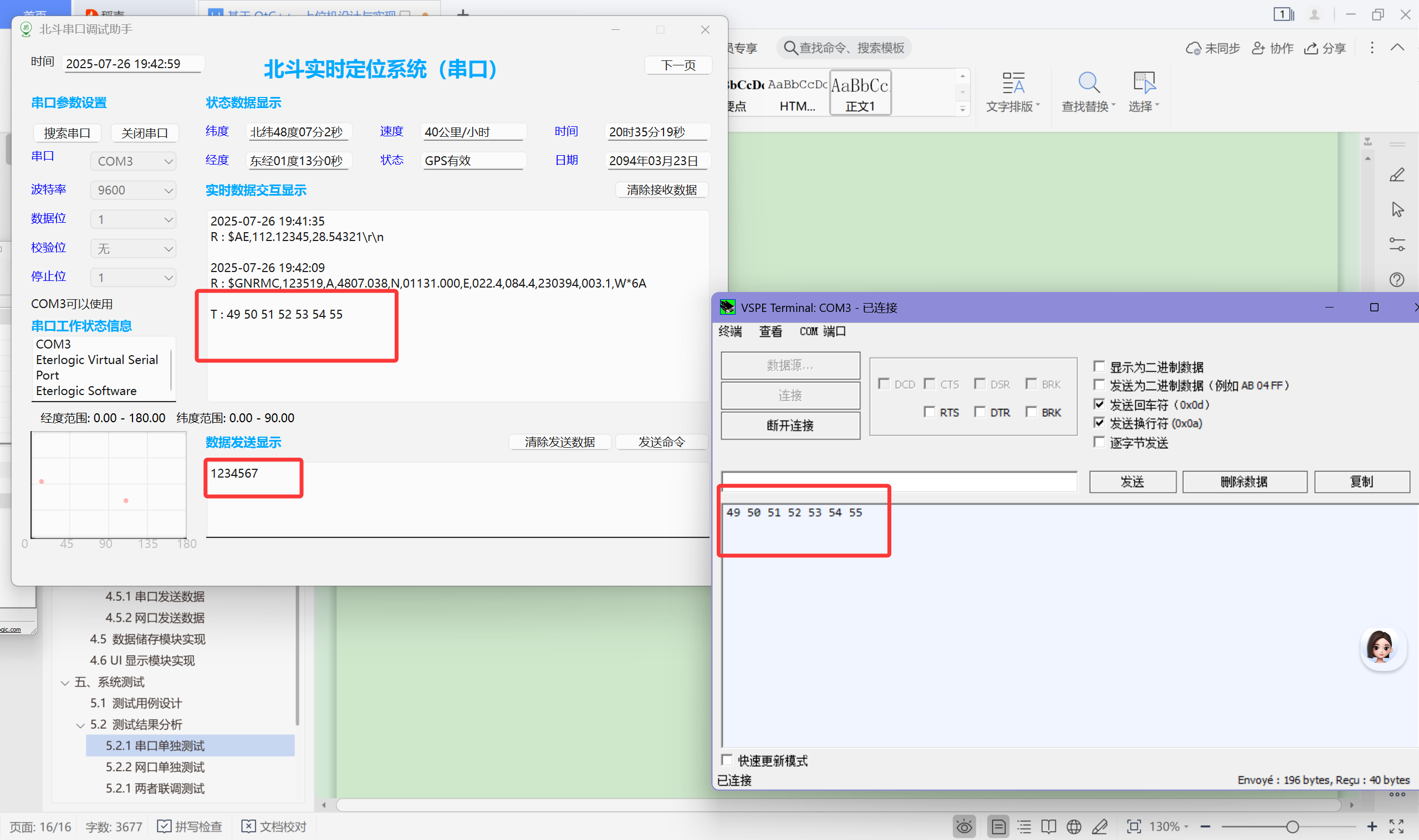Click the help question mark sidebar icon
Viewport: 1419px width, 840px height.
(1396, 280)
